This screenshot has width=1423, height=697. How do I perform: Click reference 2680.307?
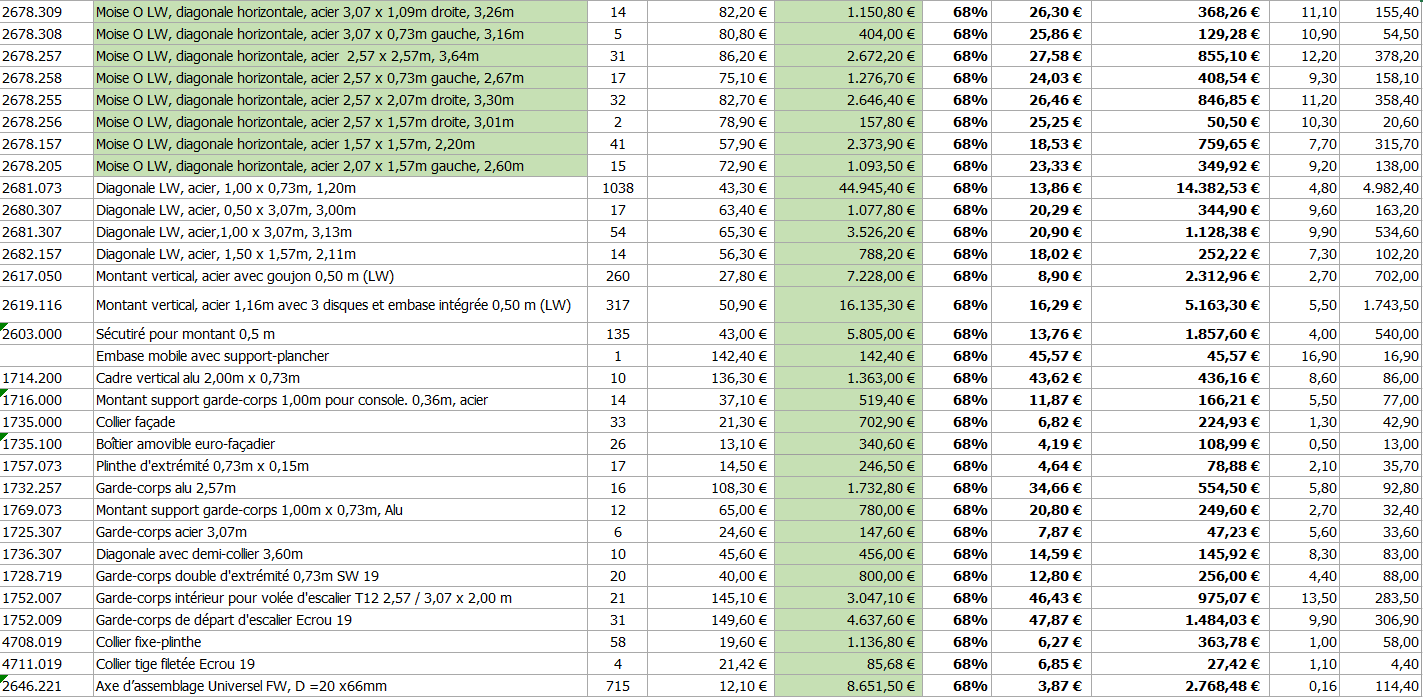[46, 210]
